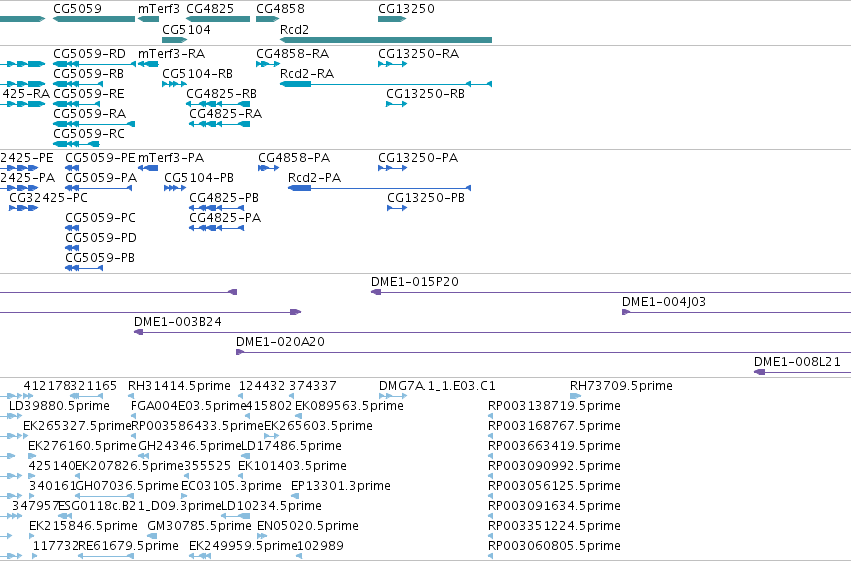Select the RP003138719.5prime EST label
The image size is (851, 561).
click(x=554, y=406)
